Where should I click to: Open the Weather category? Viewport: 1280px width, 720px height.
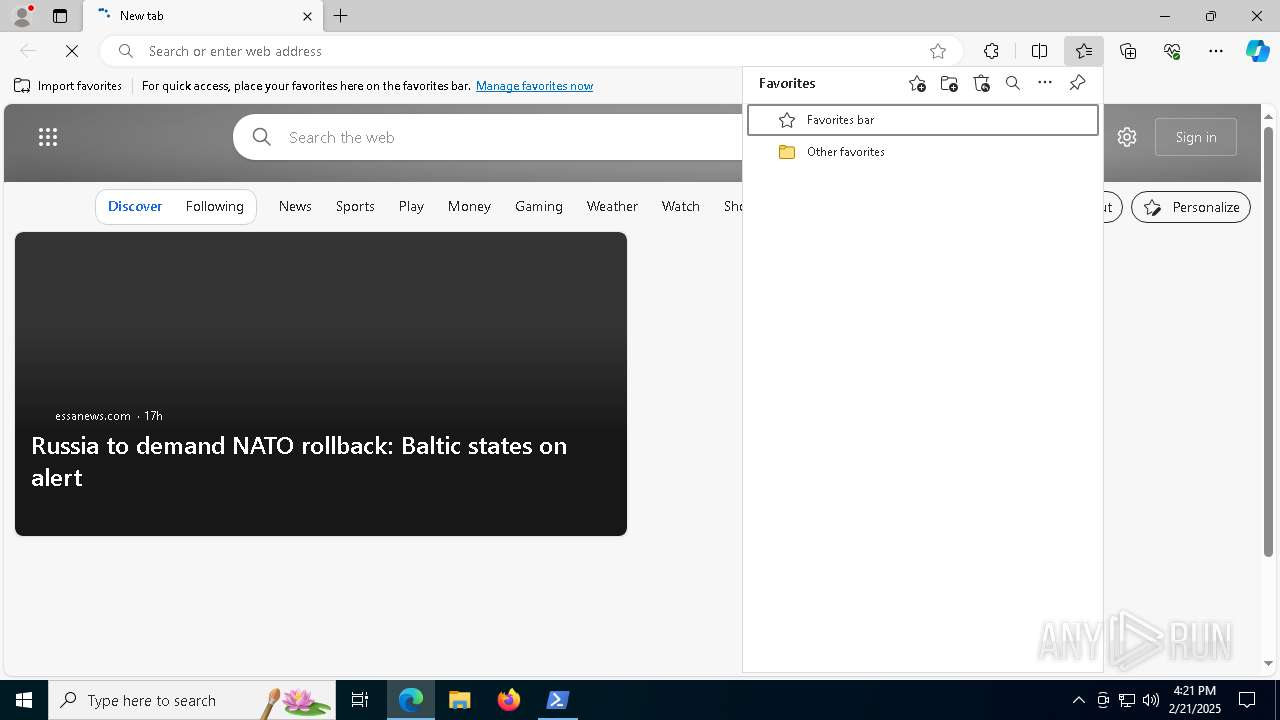[x=612, y=206]
